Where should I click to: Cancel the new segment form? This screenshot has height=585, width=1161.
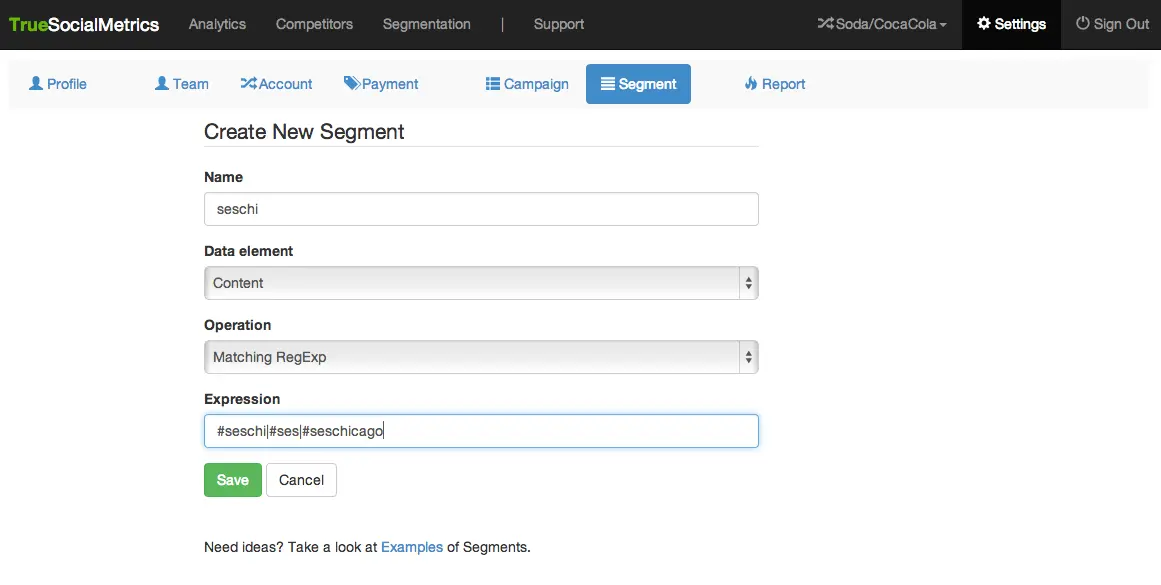pyautogui.click(x=301, y=480)
